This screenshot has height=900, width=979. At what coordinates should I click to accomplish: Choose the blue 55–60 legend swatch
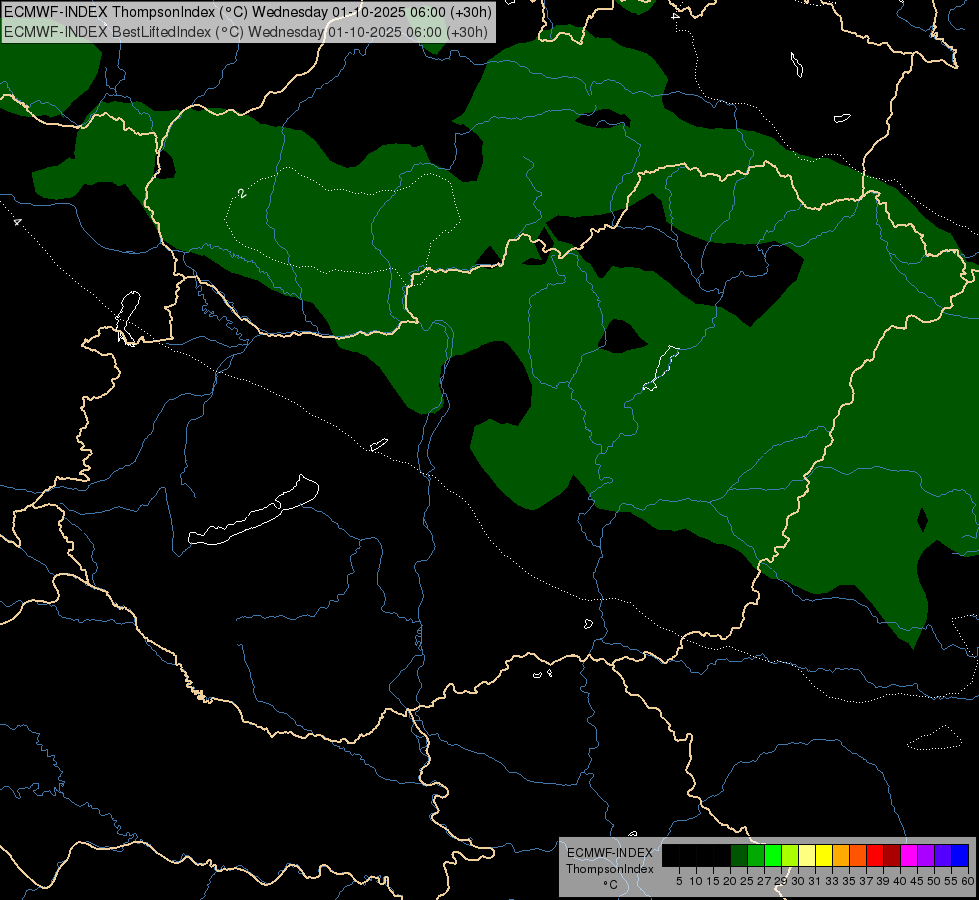pyautogui.click(x=960, y=855)
